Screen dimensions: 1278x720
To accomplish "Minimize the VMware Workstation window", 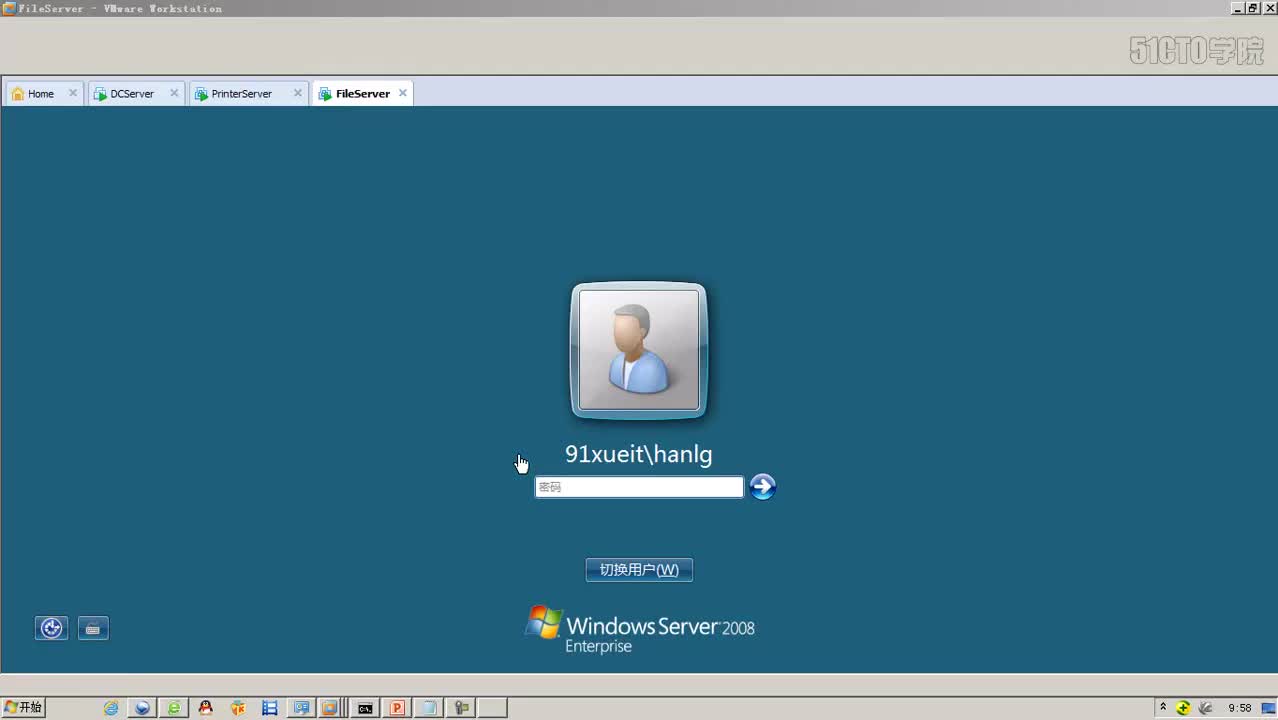I will (1237, 8).
